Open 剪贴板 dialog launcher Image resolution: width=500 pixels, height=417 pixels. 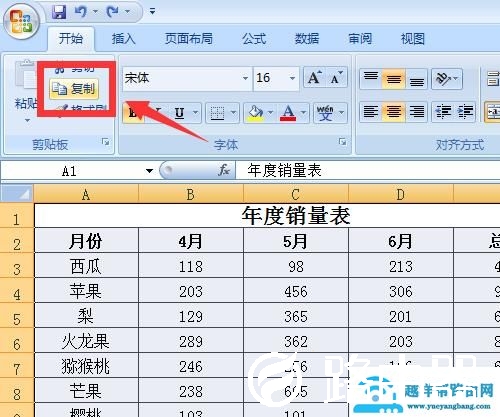pos(106,142)
